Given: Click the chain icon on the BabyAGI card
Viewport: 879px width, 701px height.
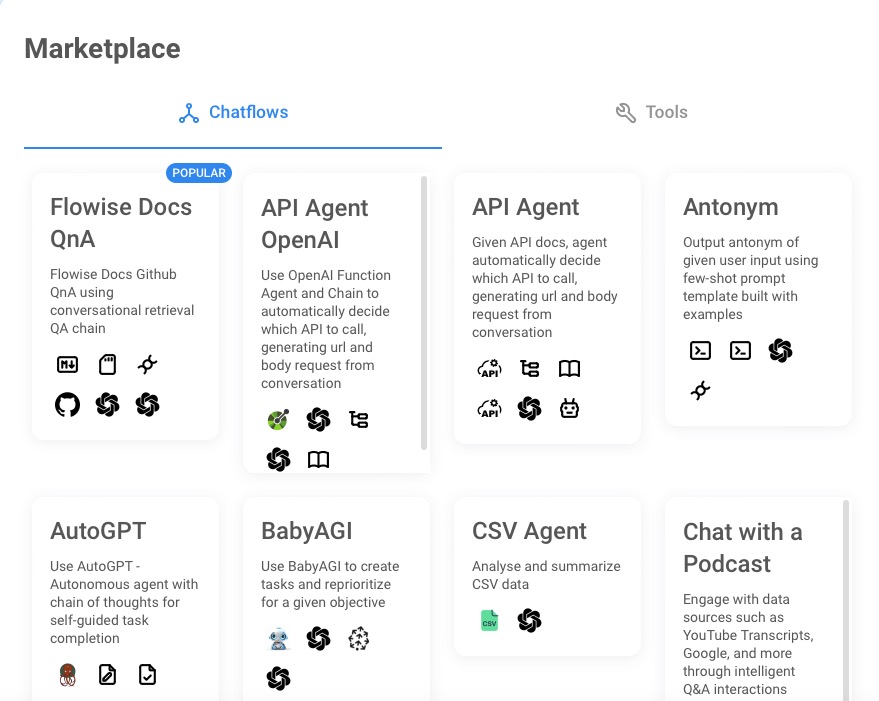Looking at the screenshot, I should (x=357, y=637).
